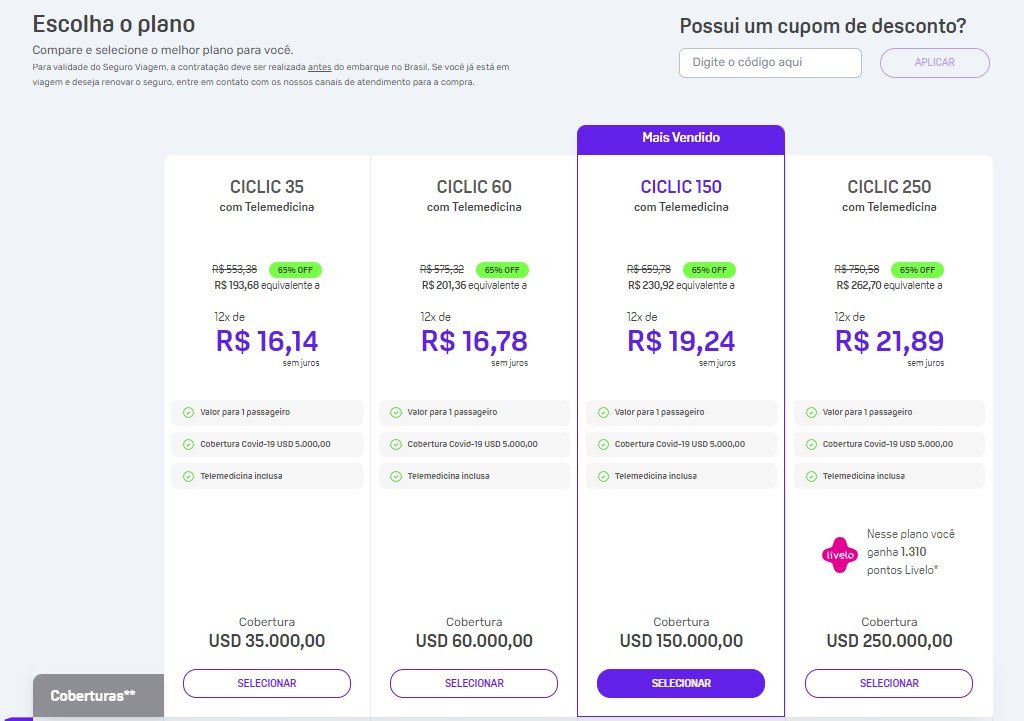
Task: Click the CICLIC 250 coverage amount USD 250.000,00
Action: click(x=889, y=641)
